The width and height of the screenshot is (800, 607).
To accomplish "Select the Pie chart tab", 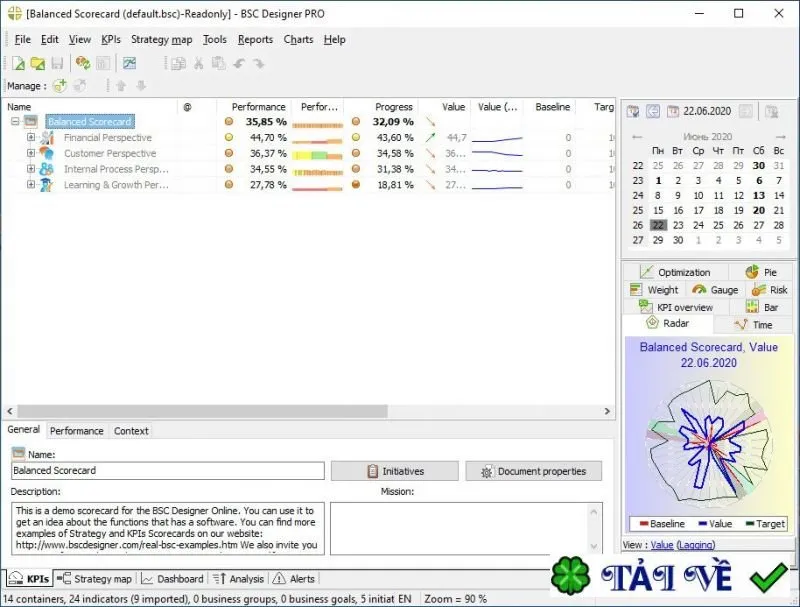I will (x=761, y=272).
